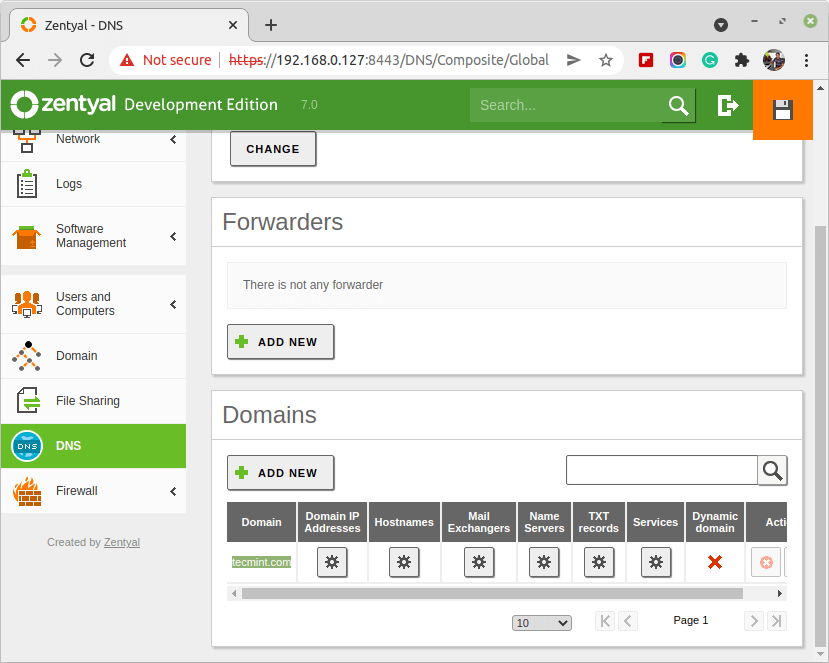Click the Mail Exchangers column header
Image resolution: width=829 pixels, height=663 pixels.
pos(479,522)
